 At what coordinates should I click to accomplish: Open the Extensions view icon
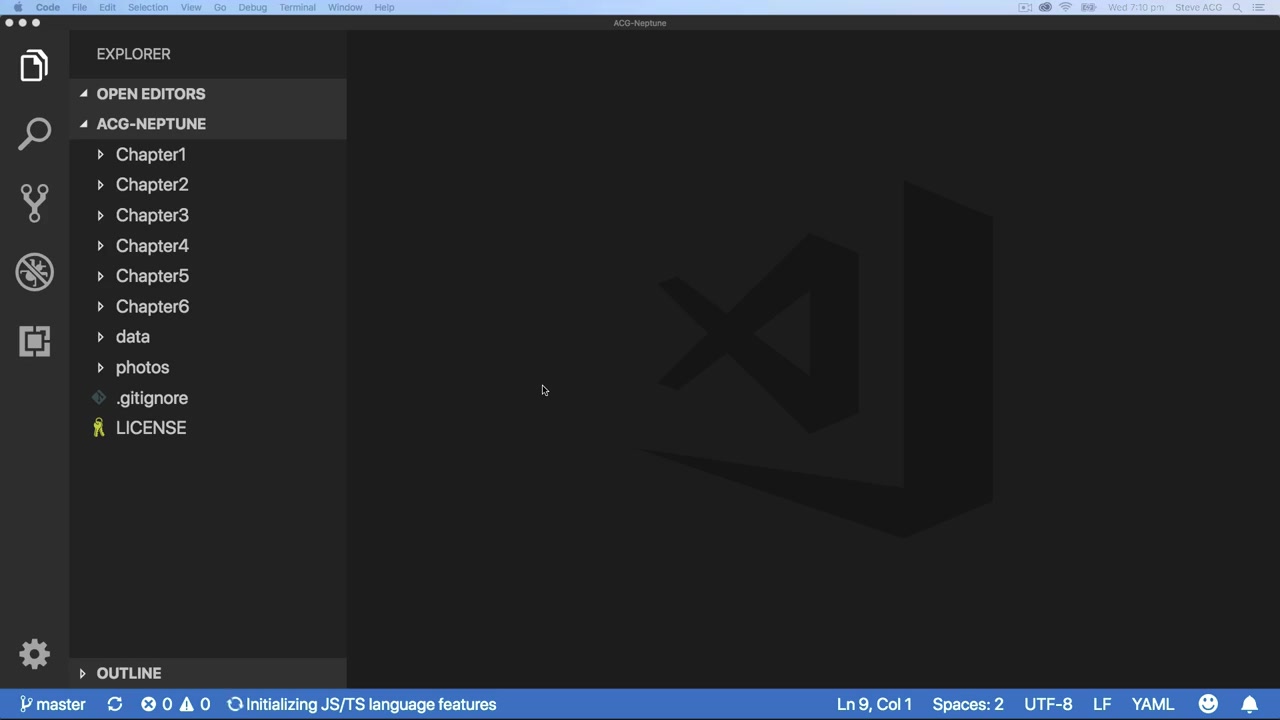pyautogui.click(x=34, y=341)
